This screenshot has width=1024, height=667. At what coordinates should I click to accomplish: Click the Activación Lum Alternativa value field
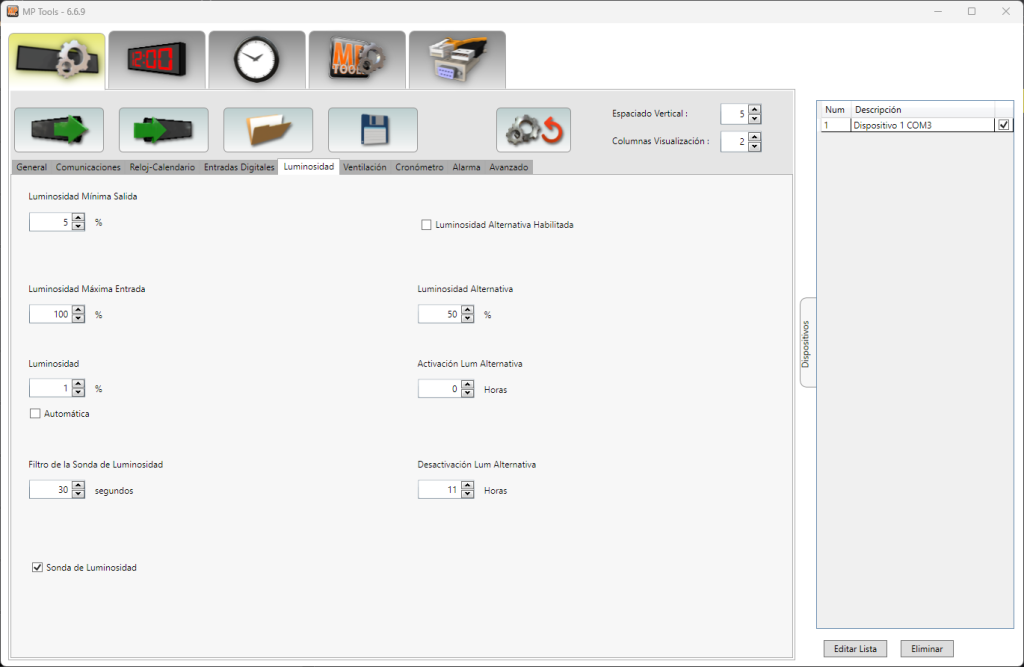click(x=440, y=389)
